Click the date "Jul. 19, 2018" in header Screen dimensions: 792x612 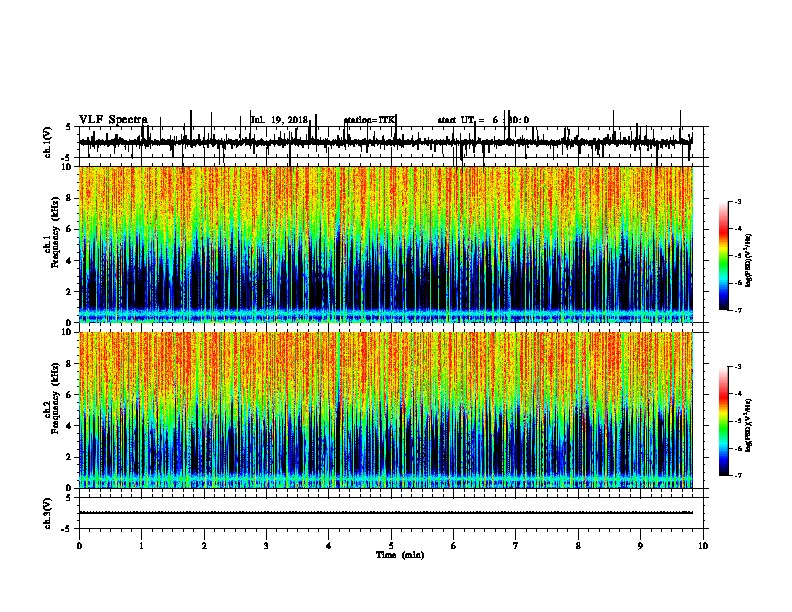click(279, 120)
